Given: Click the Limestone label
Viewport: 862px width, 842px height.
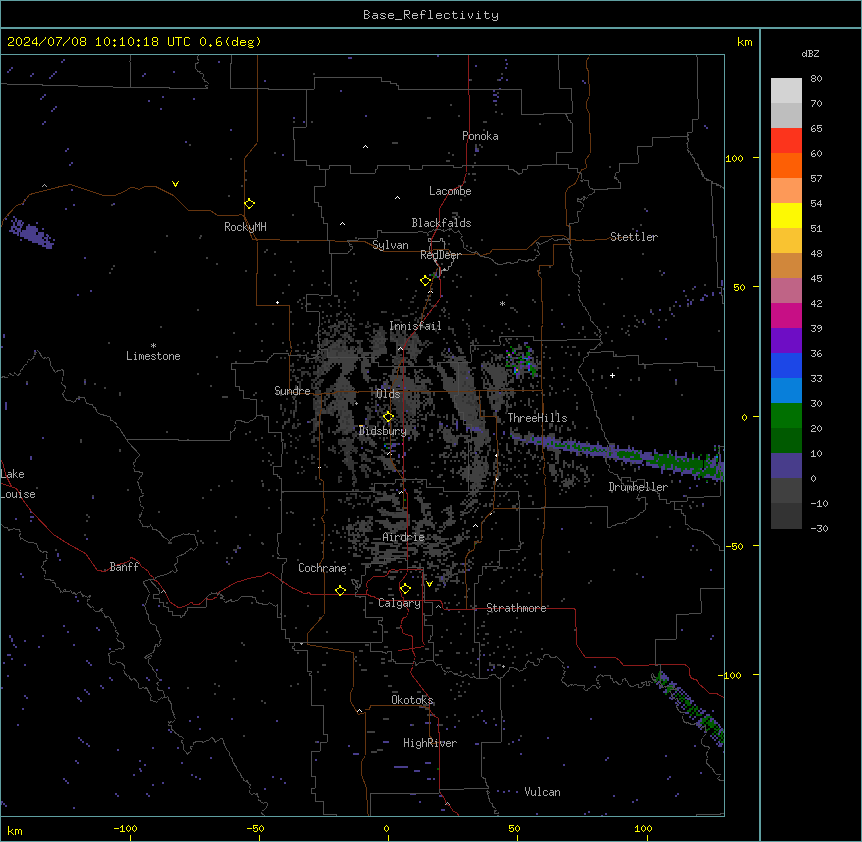Looking at the screenshot, I should click(153, 356).
